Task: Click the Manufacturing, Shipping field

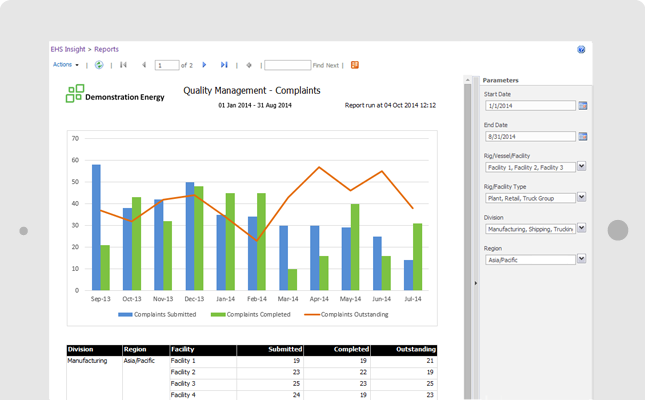Action: [530, 229]
